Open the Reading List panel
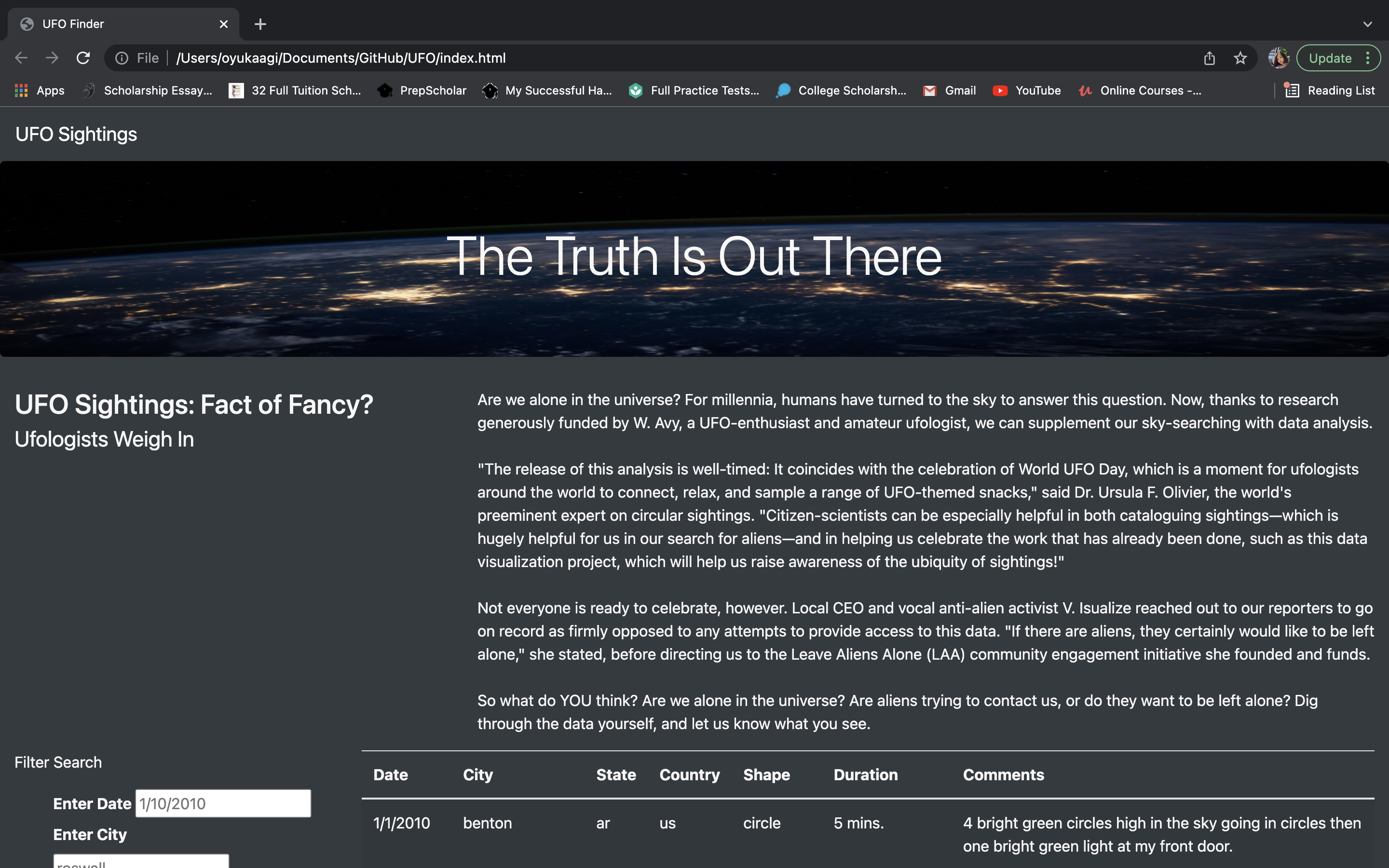 [1329, 90]
